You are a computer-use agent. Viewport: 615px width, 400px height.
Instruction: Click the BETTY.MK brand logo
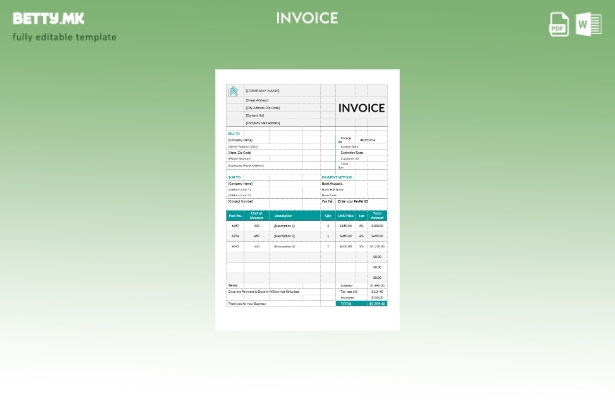click(x=48, y=18)
